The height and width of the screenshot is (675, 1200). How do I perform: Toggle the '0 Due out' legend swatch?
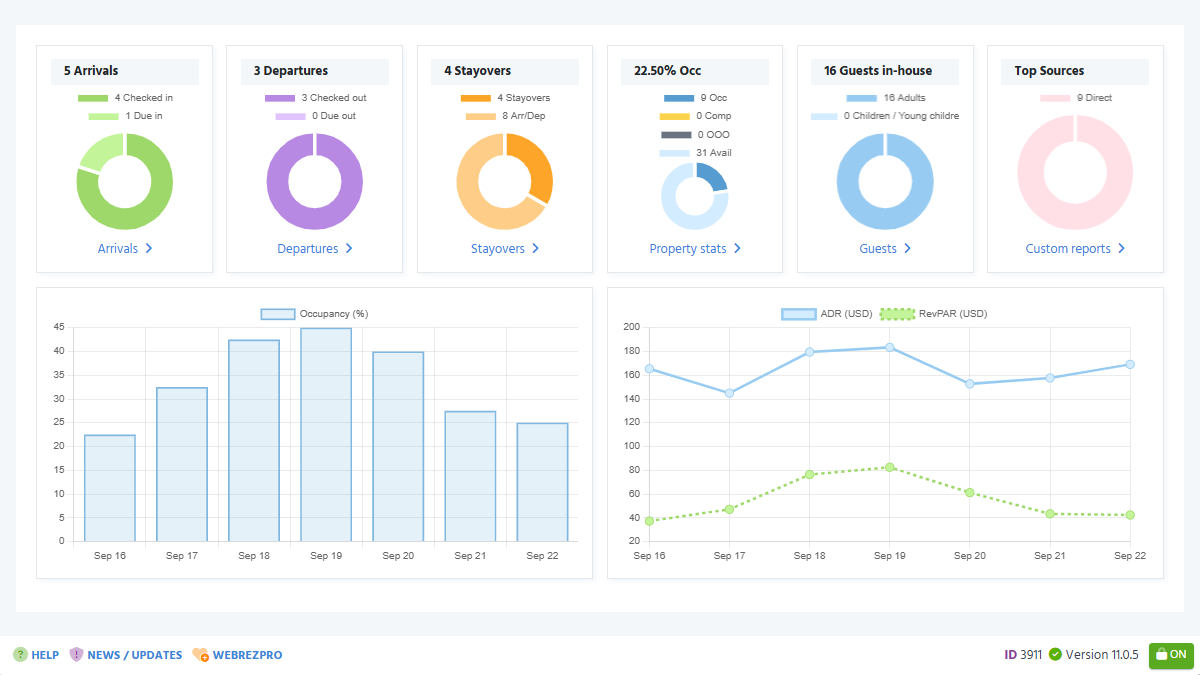291,116
